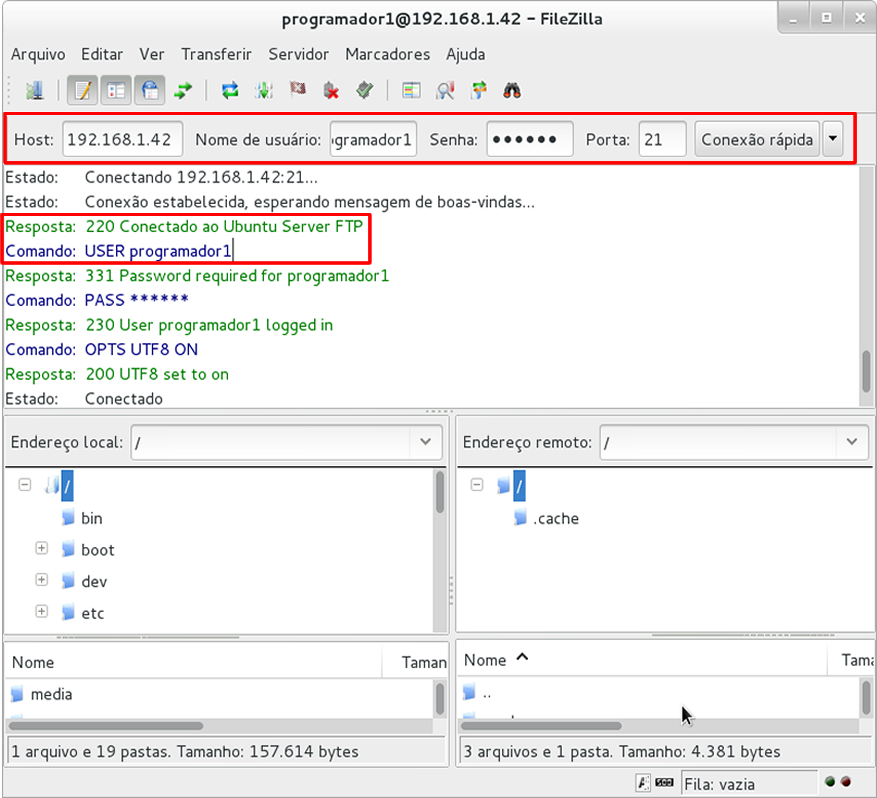Screen dimensions: 877x798
Task: Click the Conexão rápida button
Action: (x=757, y=139)
